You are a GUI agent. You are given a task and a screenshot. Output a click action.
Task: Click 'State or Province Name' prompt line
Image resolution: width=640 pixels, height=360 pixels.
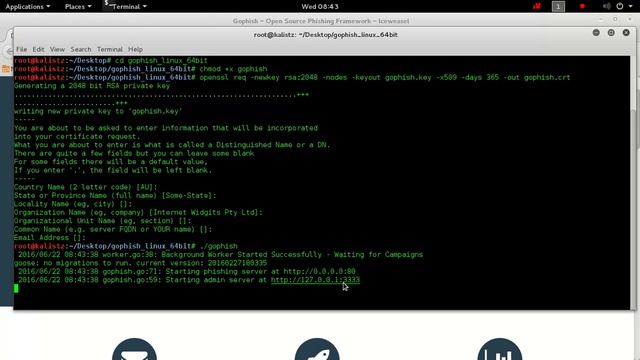115,196
